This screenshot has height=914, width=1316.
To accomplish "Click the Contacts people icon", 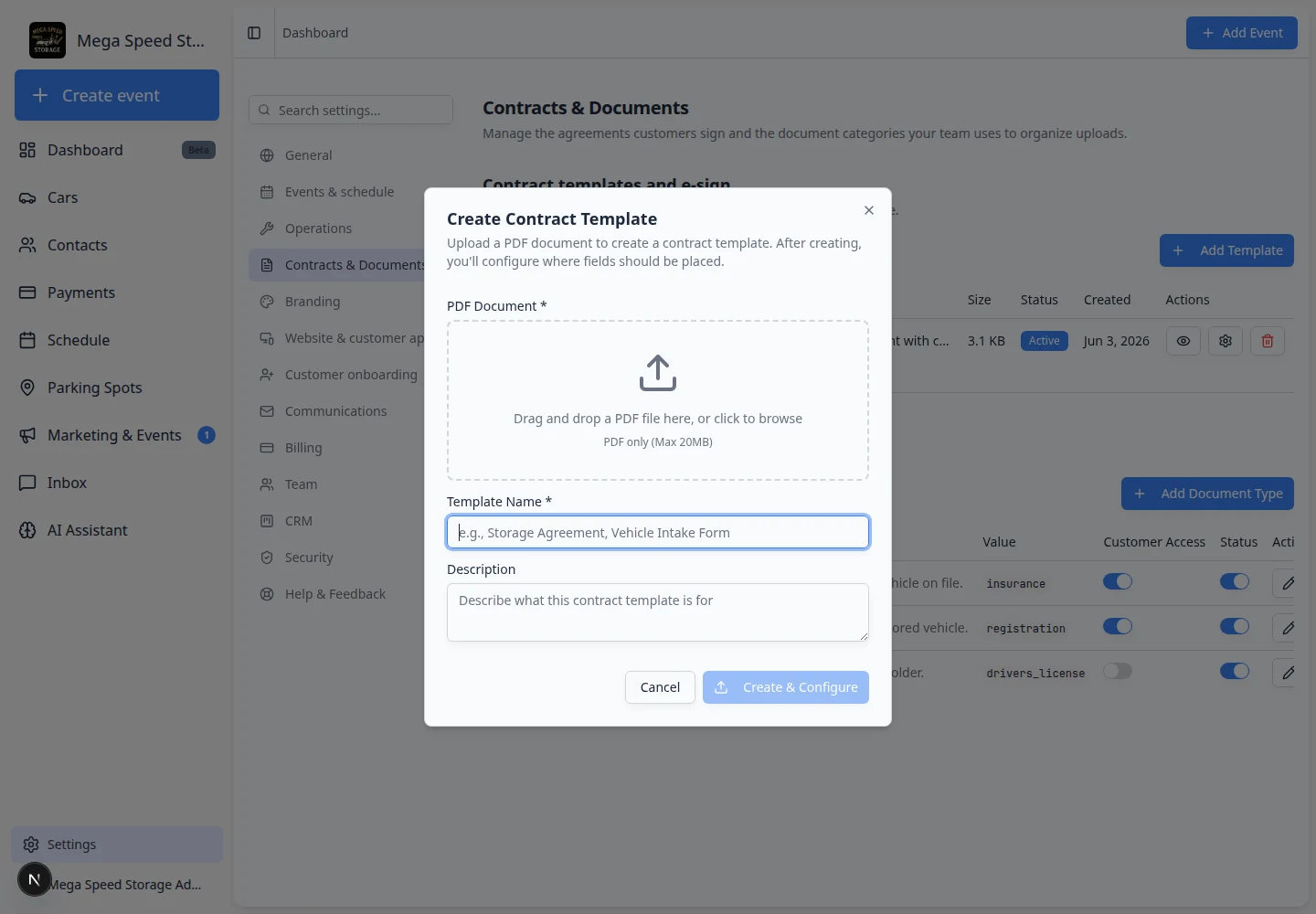I will coord(27,245).
